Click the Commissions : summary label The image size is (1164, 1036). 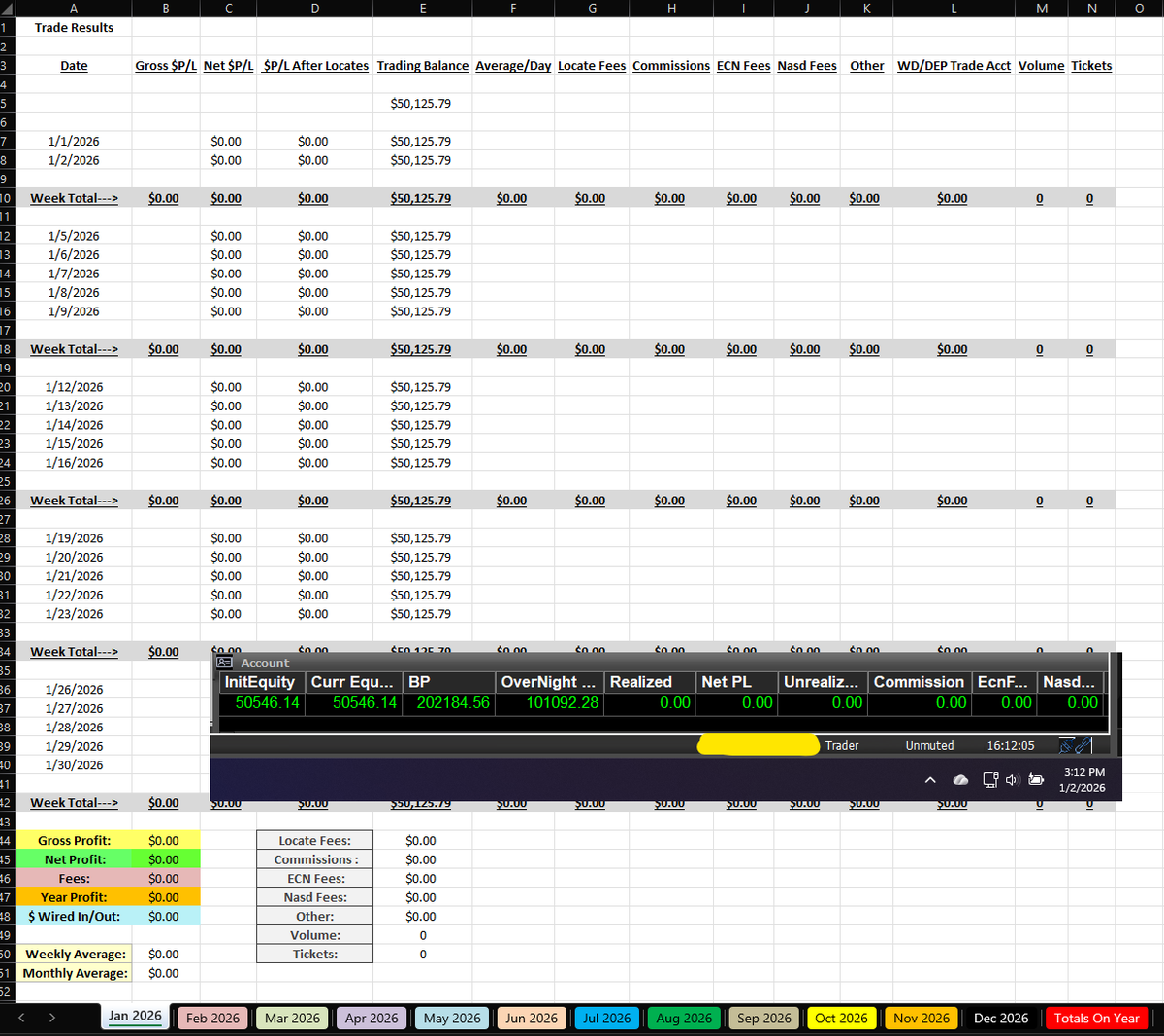pos(315,859)
